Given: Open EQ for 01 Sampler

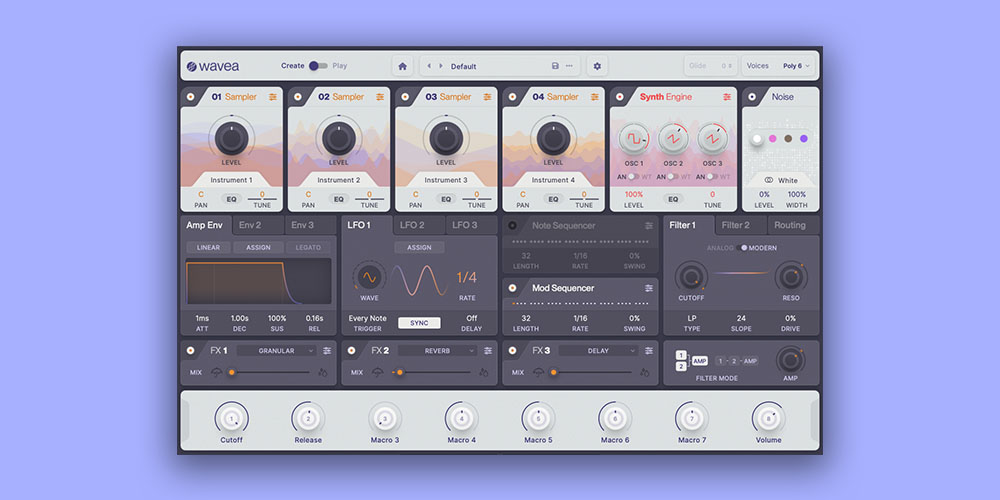Looking at the screenshot, I should coord(232,199).
